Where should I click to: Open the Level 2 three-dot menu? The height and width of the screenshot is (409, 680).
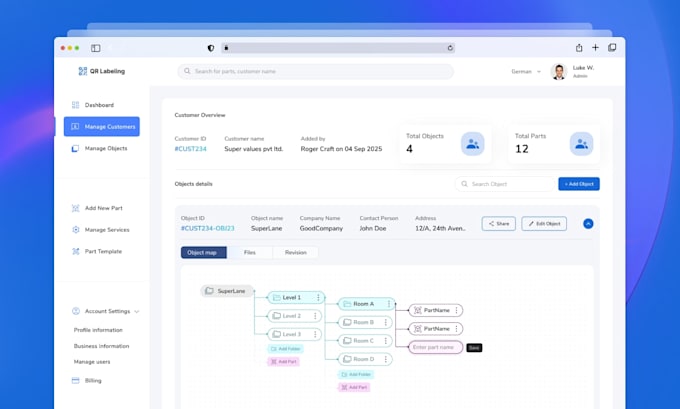click(x=315, y=316)
